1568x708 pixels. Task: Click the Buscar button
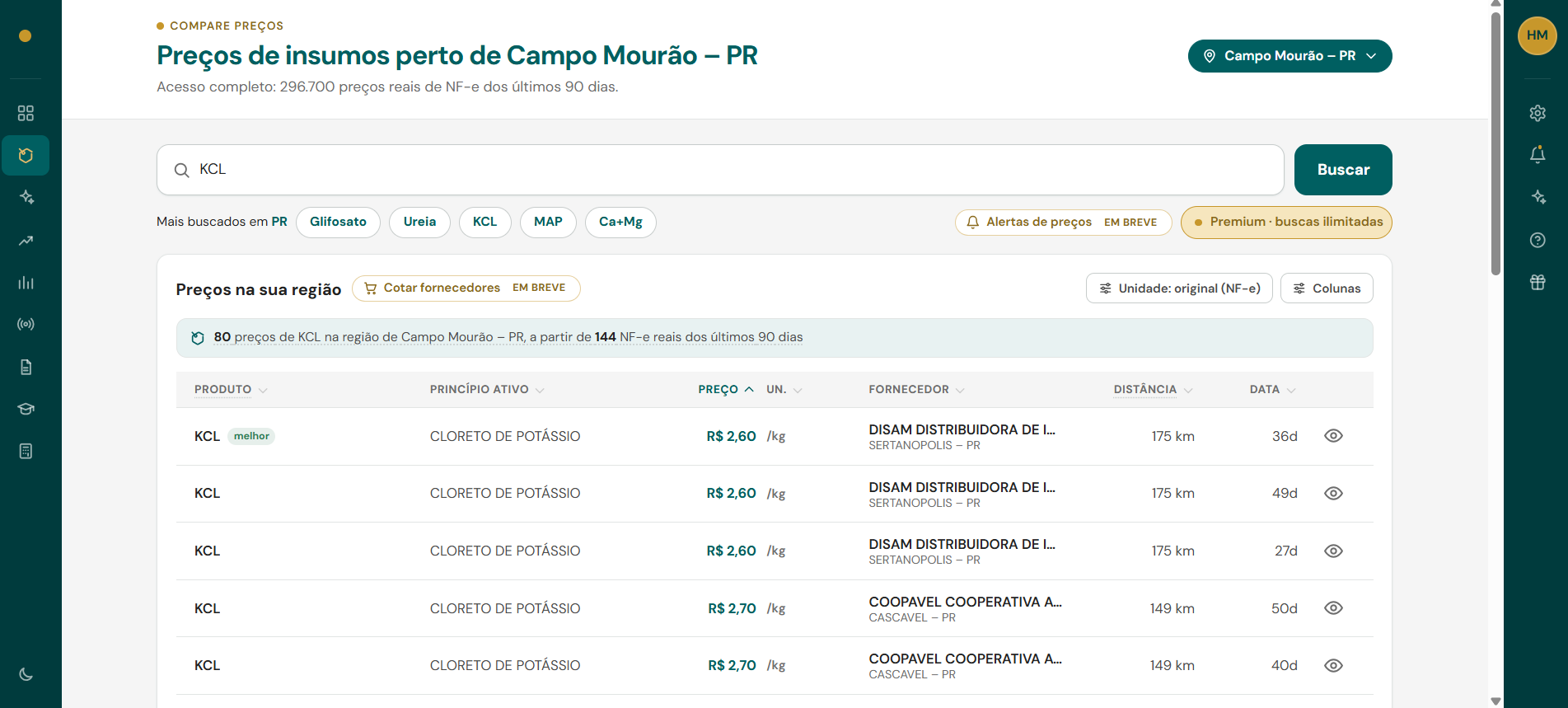click(x=1343, y=170)
